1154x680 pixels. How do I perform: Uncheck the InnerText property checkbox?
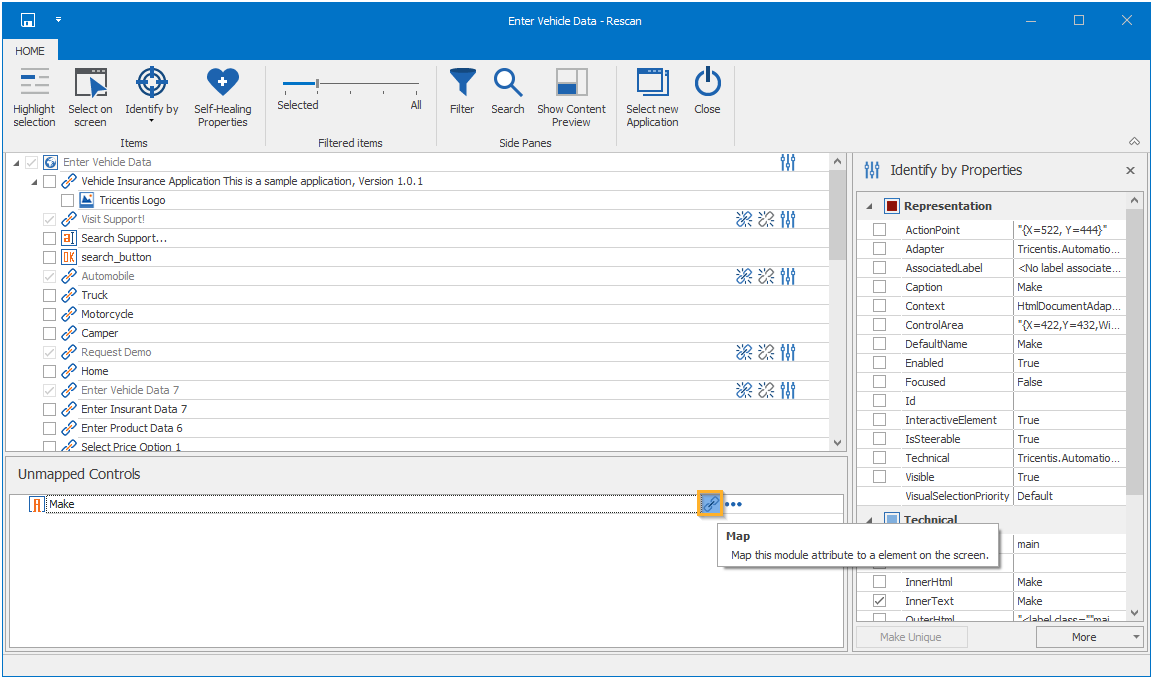pos(880,601)
